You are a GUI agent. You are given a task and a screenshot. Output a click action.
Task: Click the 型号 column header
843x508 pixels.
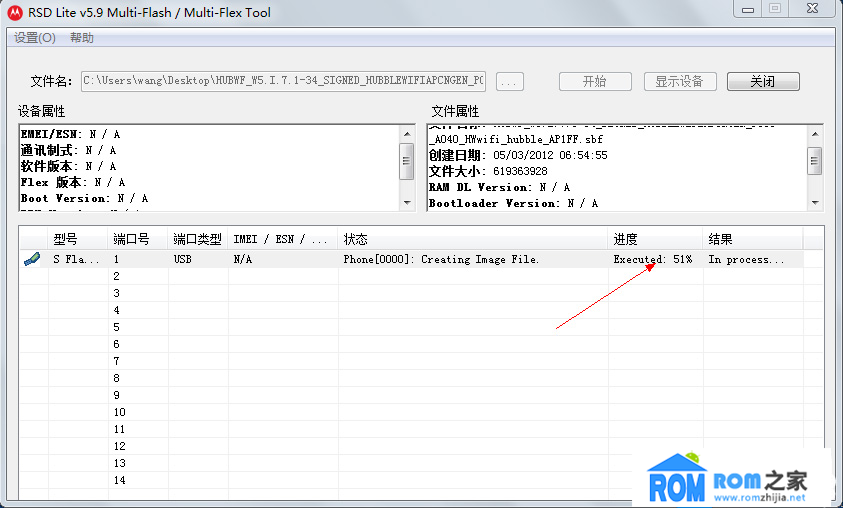(x=78, y=239)
